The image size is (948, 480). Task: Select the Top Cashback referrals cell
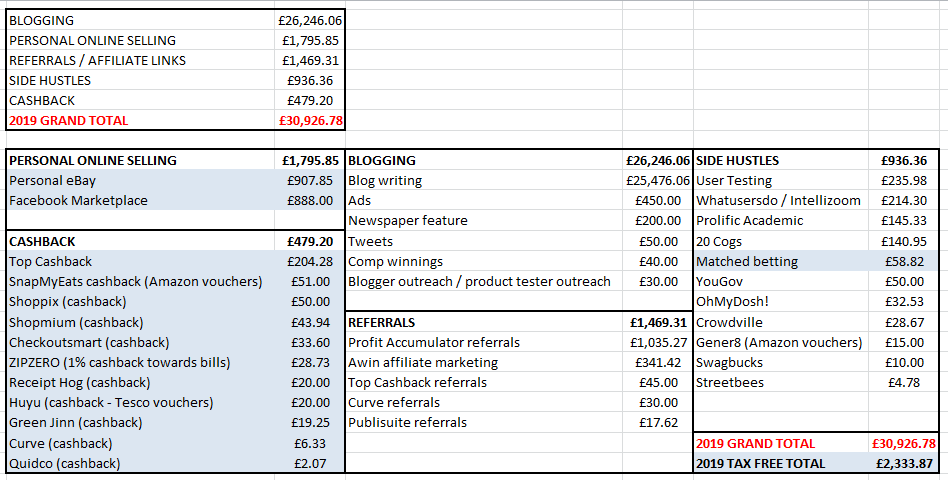484,382
